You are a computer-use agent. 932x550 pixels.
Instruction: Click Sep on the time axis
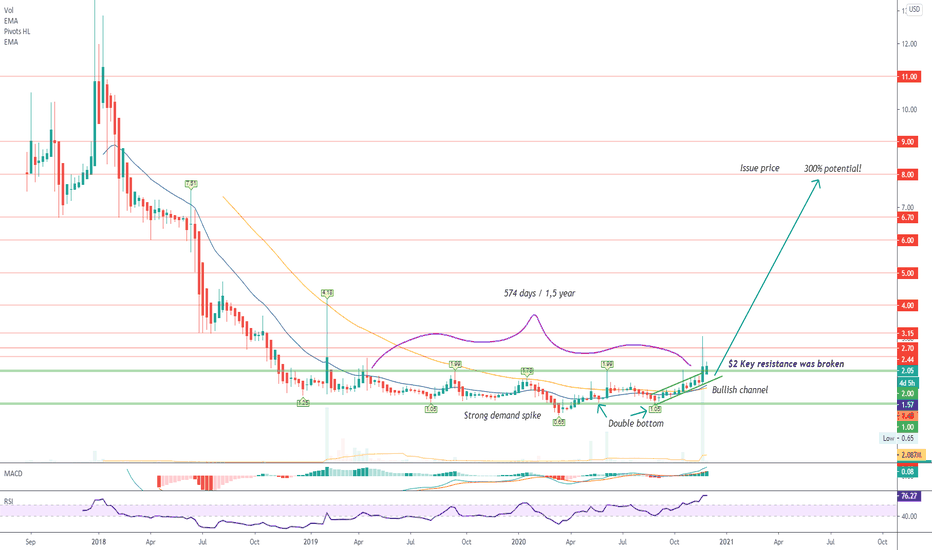point(30,542)
